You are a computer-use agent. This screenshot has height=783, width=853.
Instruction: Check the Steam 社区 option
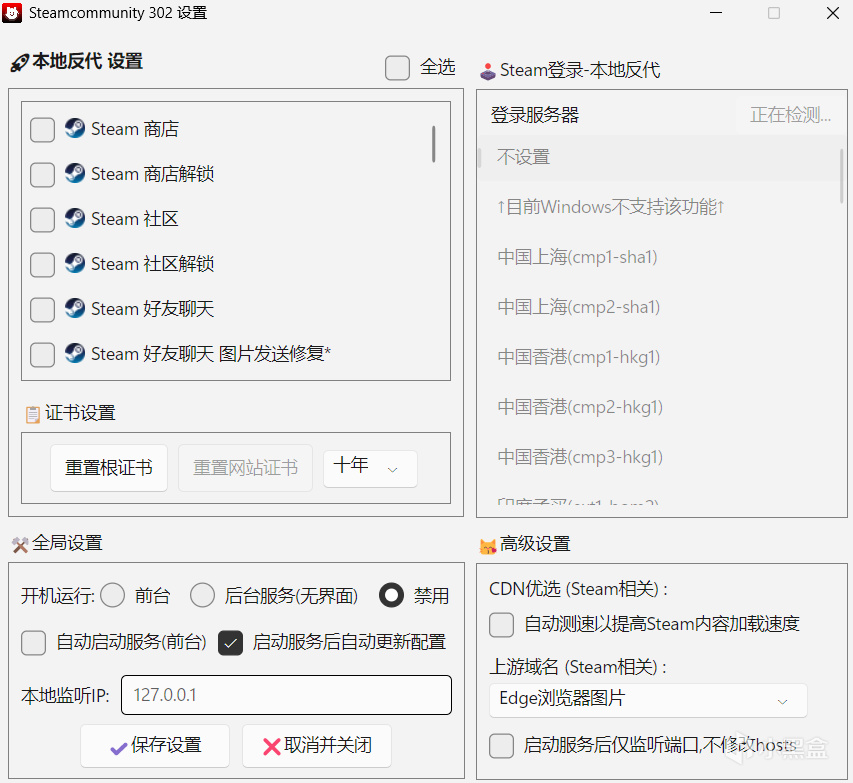coord(42,219)
